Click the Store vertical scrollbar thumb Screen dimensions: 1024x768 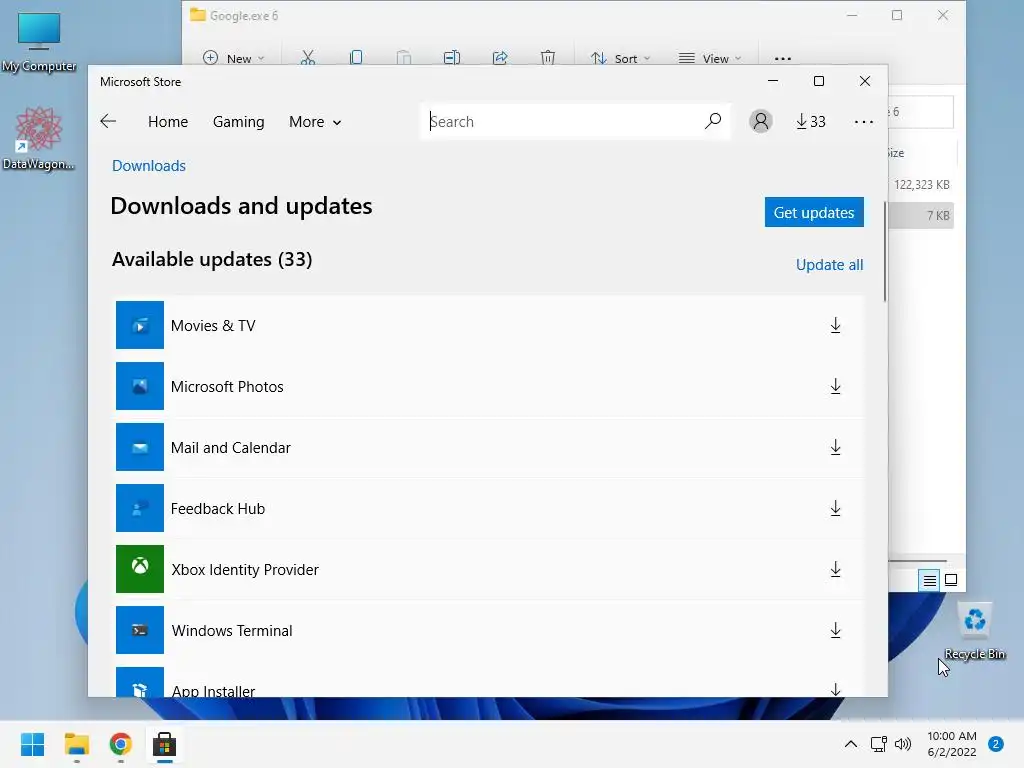point(885,251)
